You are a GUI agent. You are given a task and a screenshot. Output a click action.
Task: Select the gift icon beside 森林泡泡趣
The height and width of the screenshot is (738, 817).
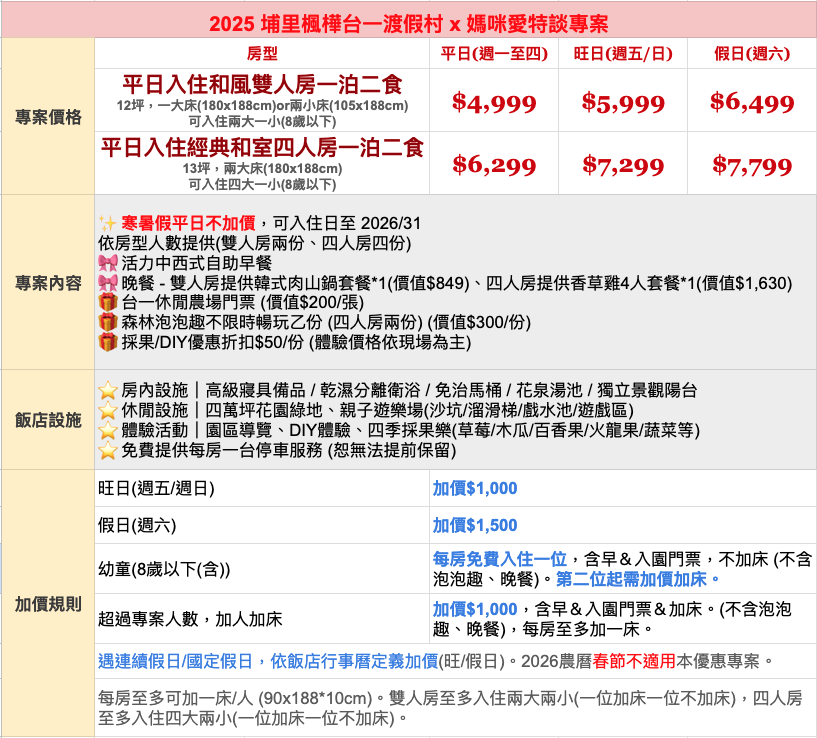(108, 323)
